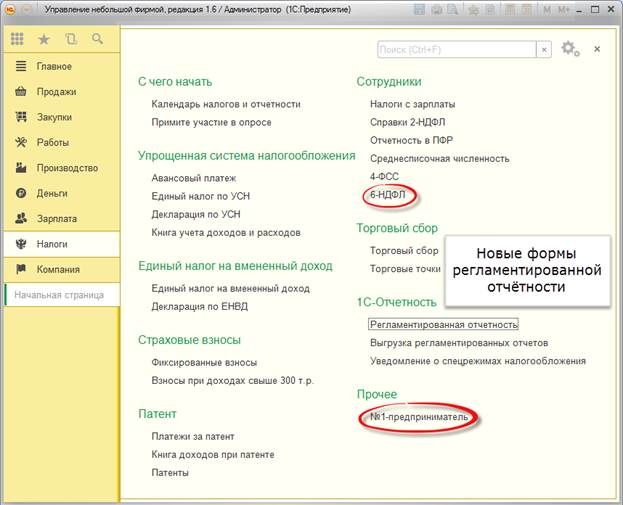Open Выгрузка регламентированных отчетов
Viewport: 623px width, 505px height.
click(x=459, y=343)
